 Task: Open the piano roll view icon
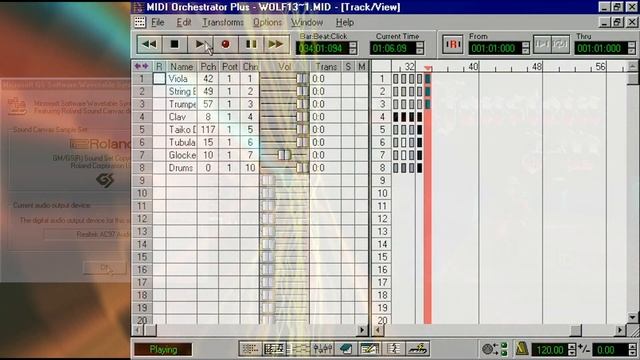pos(274,349)
